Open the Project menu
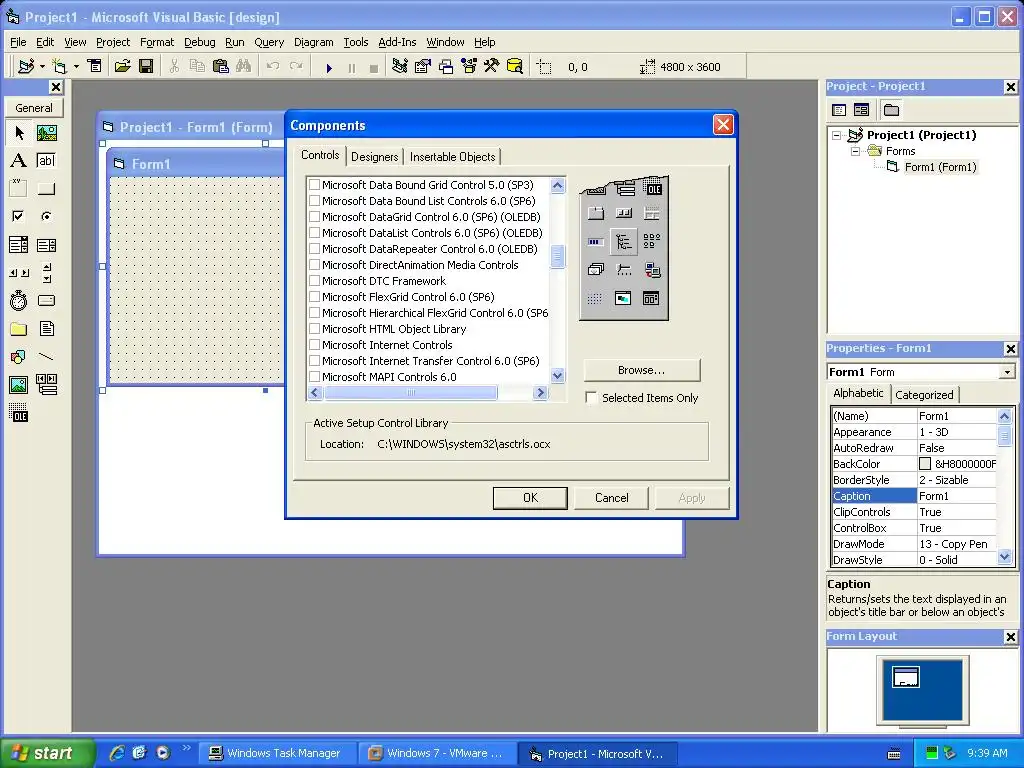Image resolution: width=1024 pixels, height=768 pixels. click(x=113, y=42)
